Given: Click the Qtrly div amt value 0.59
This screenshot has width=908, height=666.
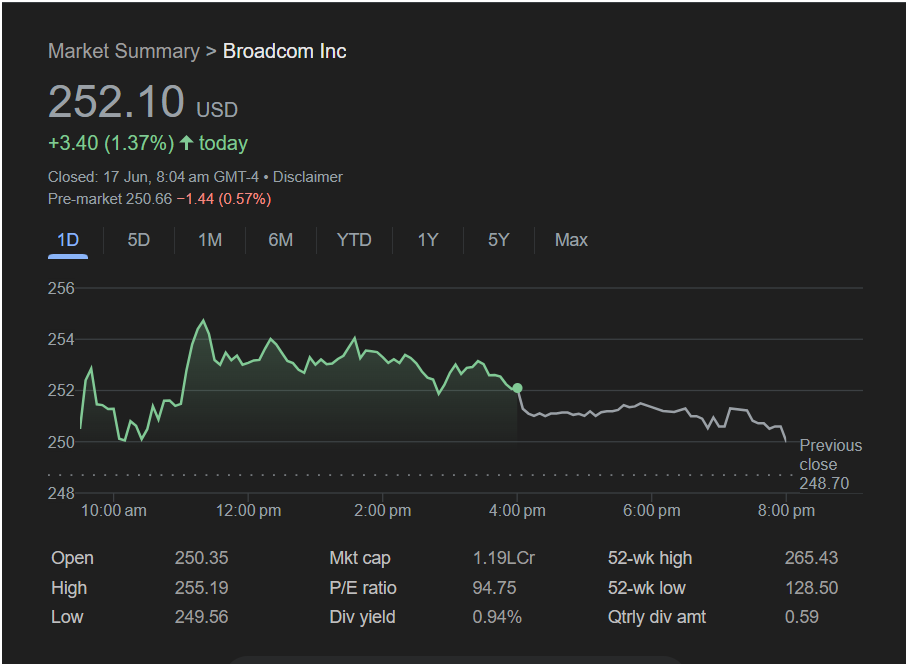Looking at the screenshot, I should [801, 617].
